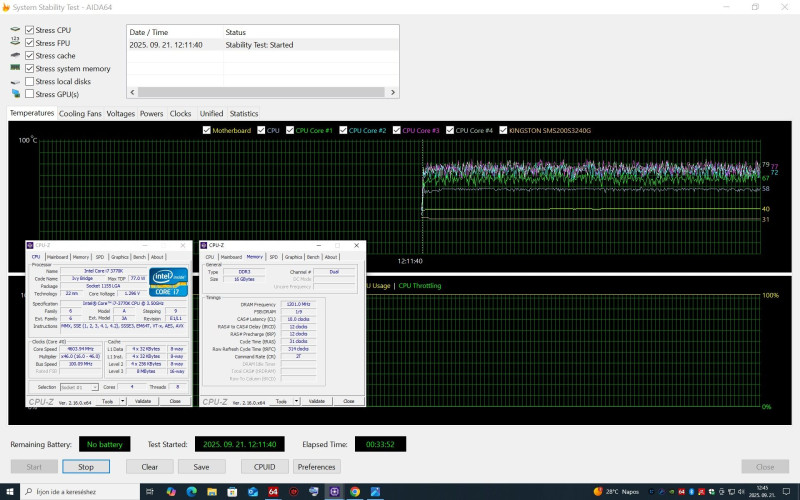Image resolution: width=800 pixels, height=500 pixels.
Task: Click the elapsed time value 00:33:52
Action: 380,444
